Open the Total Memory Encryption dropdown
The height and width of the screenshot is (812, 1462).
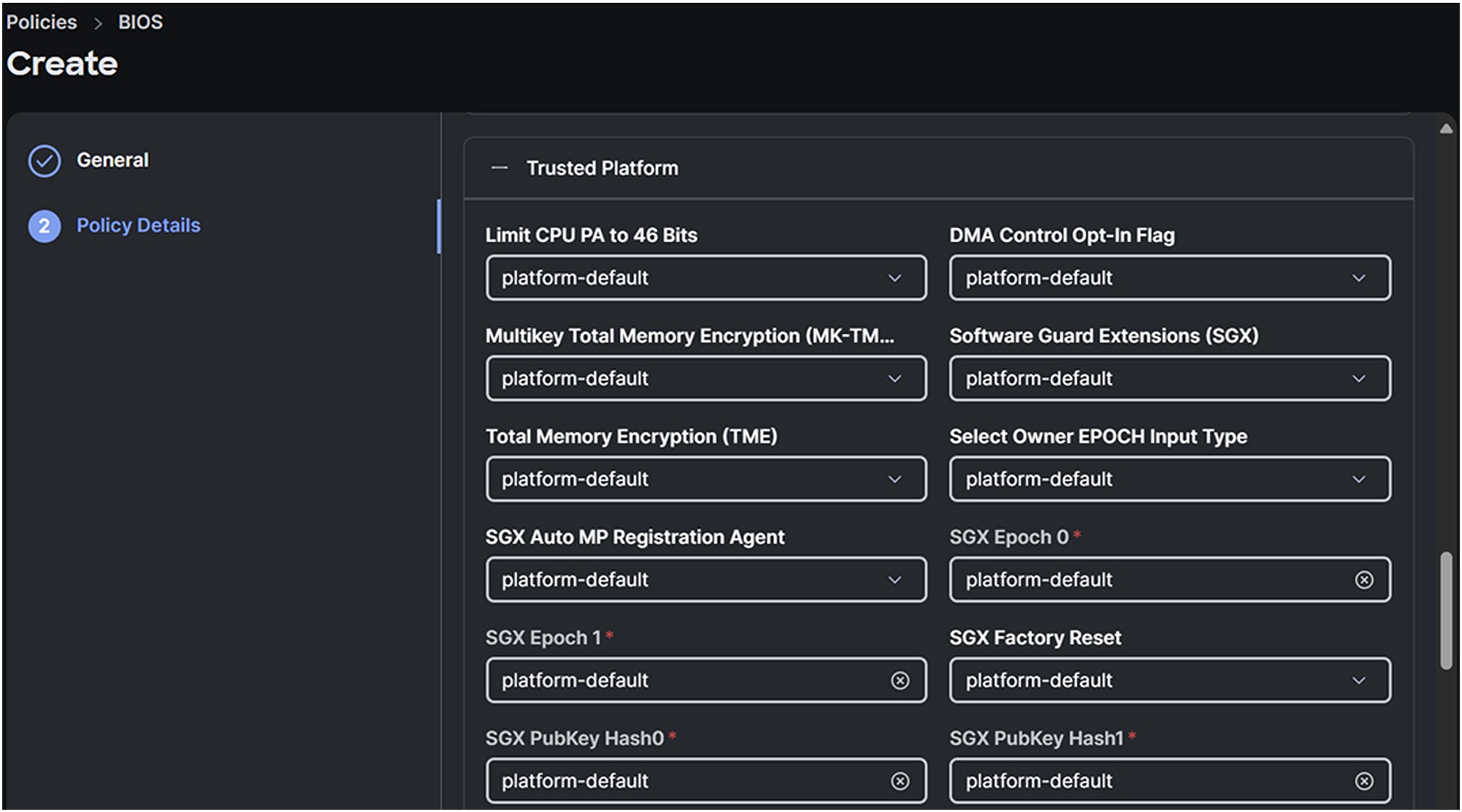895,479
